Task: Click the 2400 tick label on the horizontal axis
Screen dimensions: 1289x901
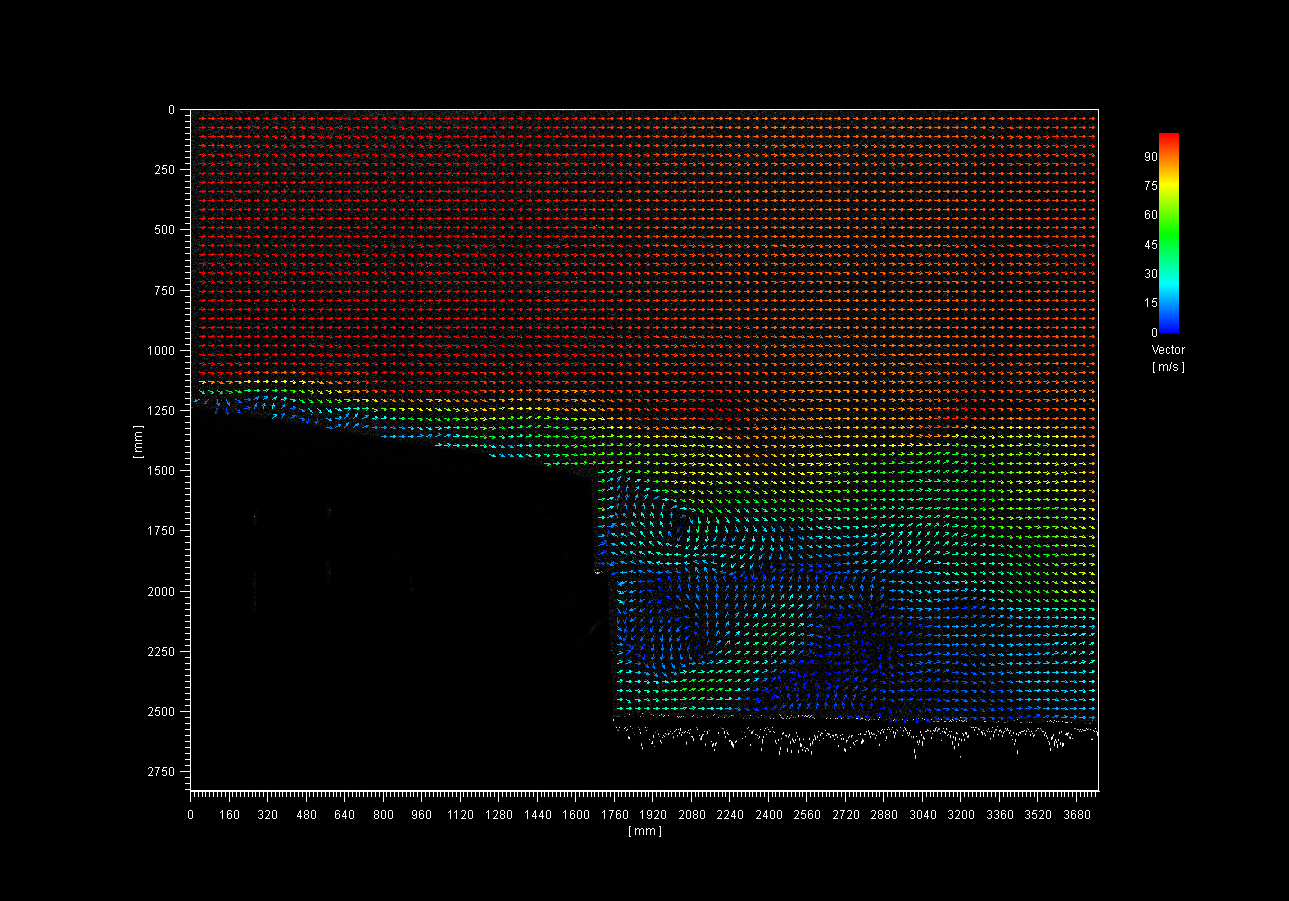Action: pos(768,815)
